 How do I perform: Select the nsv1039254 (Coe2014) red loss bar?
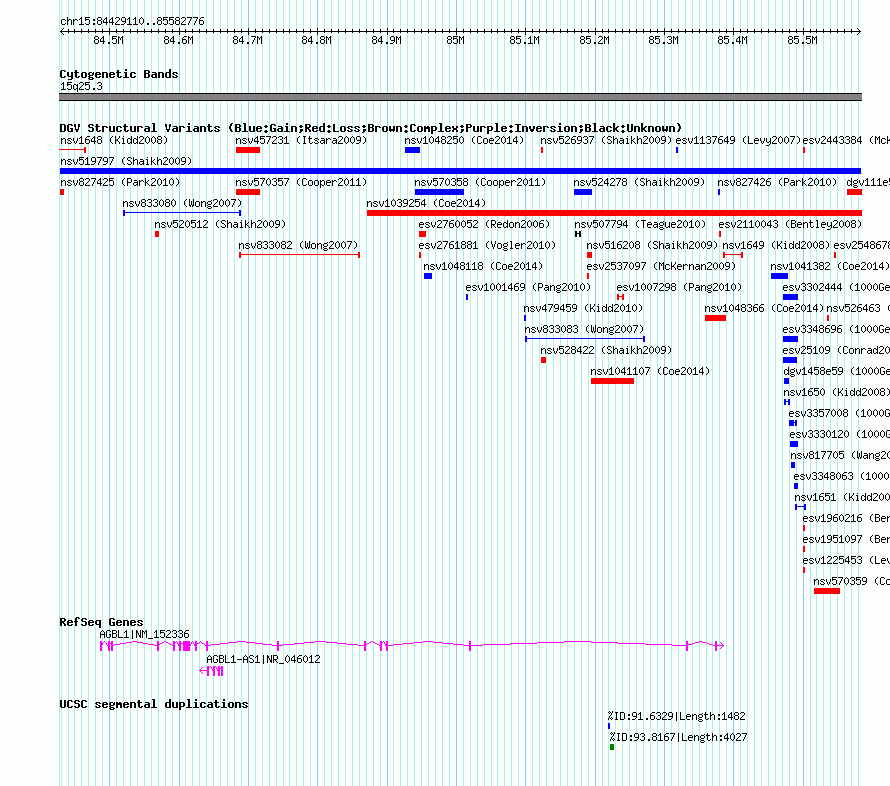tap(614, 213)
